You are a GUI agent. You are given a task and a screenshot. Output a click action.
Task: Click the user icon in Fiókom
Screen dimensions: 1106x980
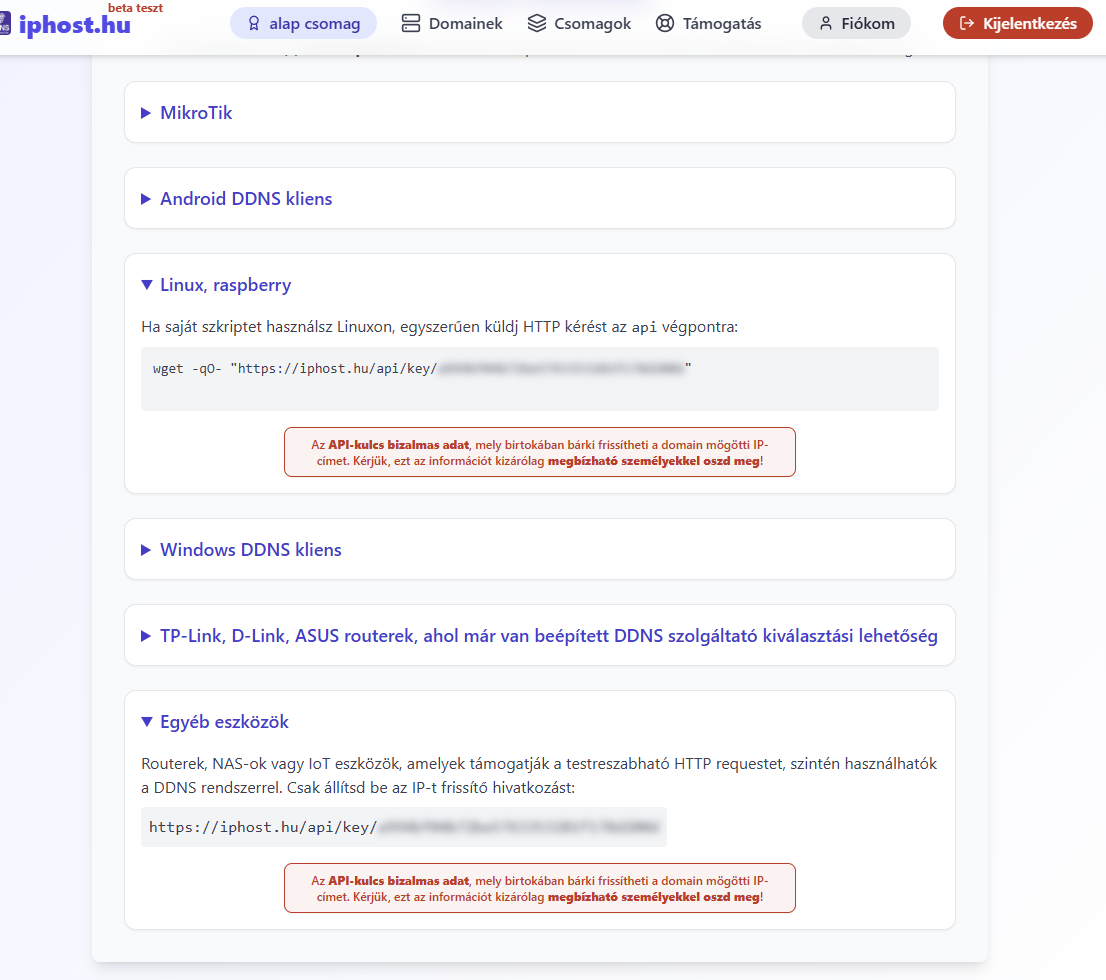pyautogui.click(x=825, y=24)
